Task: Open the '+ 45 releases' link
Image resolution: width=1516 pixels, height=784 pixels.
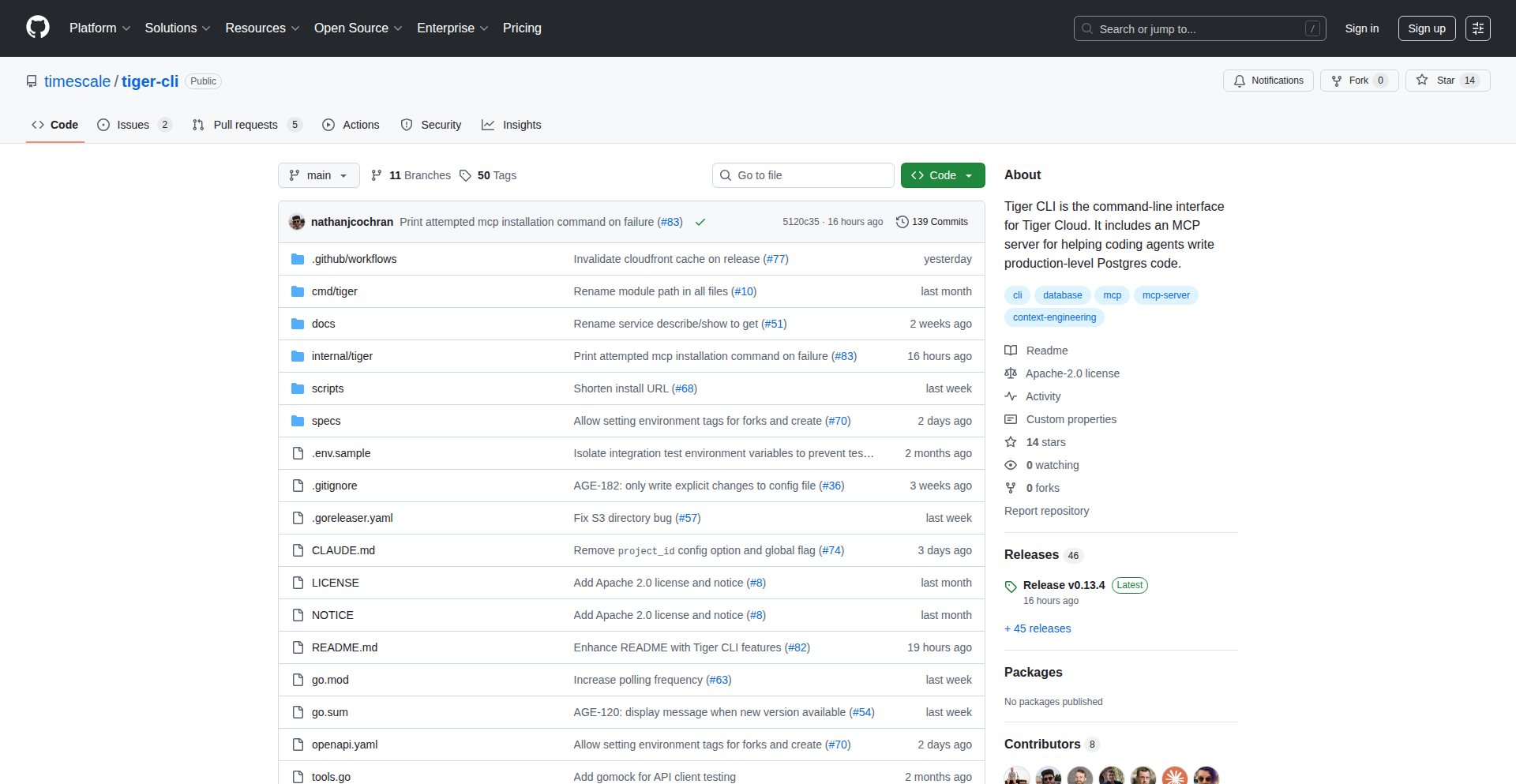Action: [x=1037, y=628]
